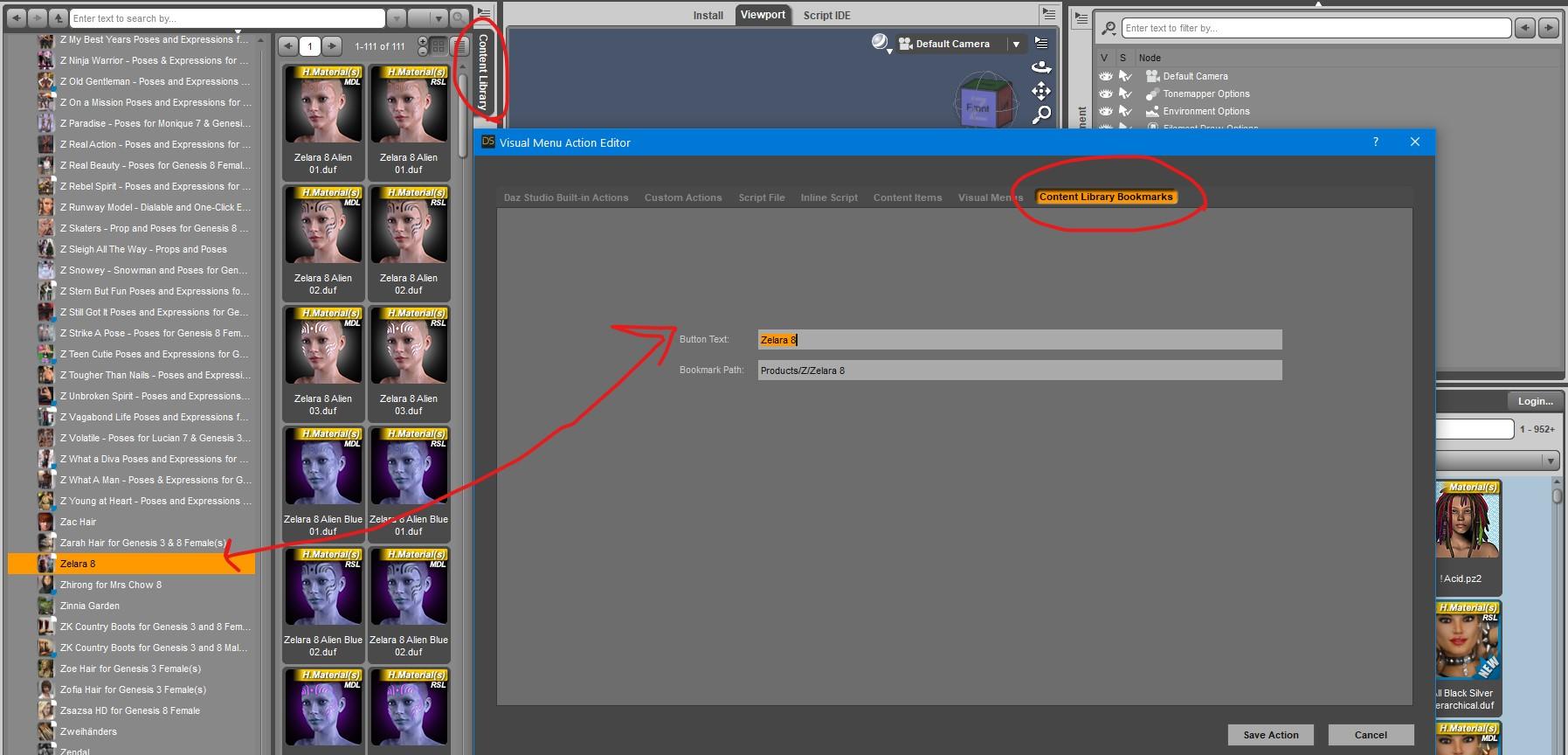Go back in Content Library navigation
Viewport: 1568px width, 755px height.
16,17
